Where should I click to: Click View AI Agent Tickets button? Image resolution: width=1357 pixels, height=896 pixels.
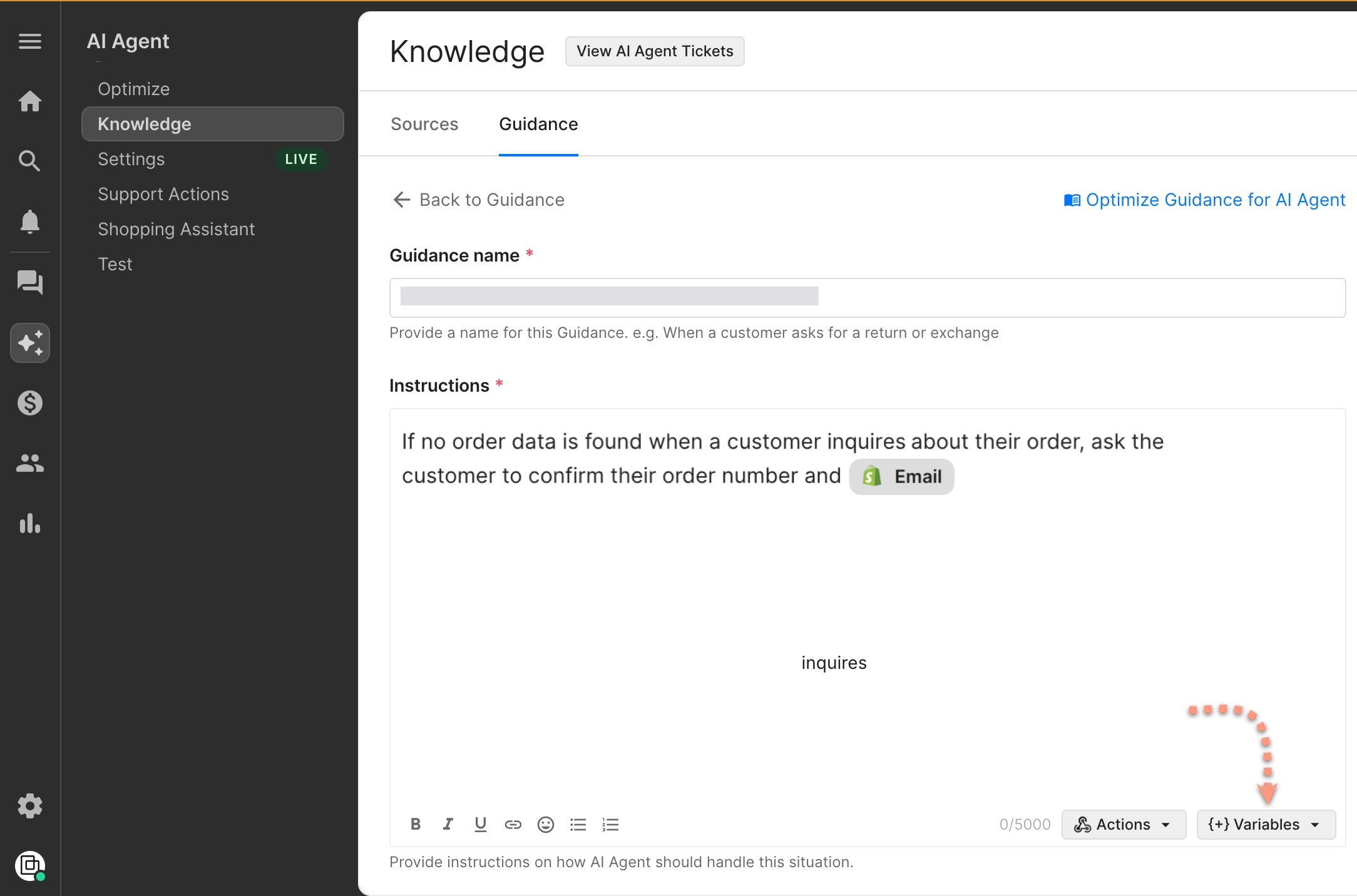coord(655,51)
